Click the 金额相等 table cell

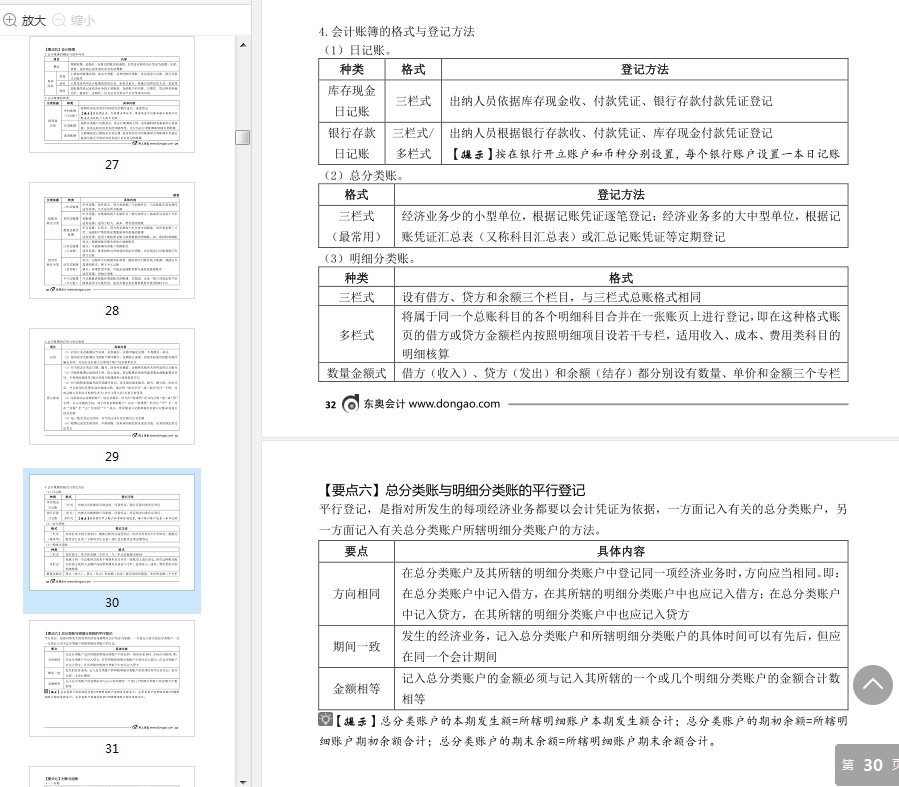click(357, 688)
